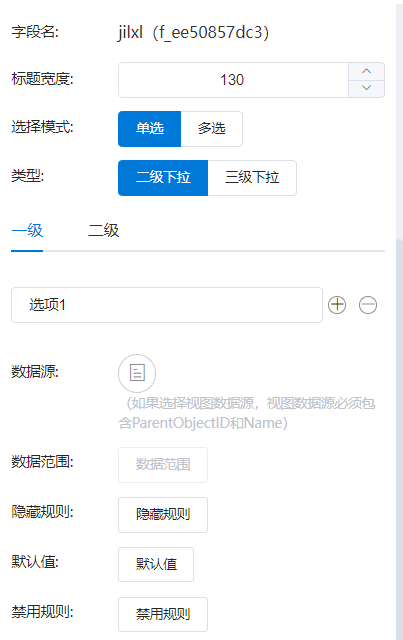Choose 三级下拉 type
This screenshot has height=640, width=403.
click(252, 178)
